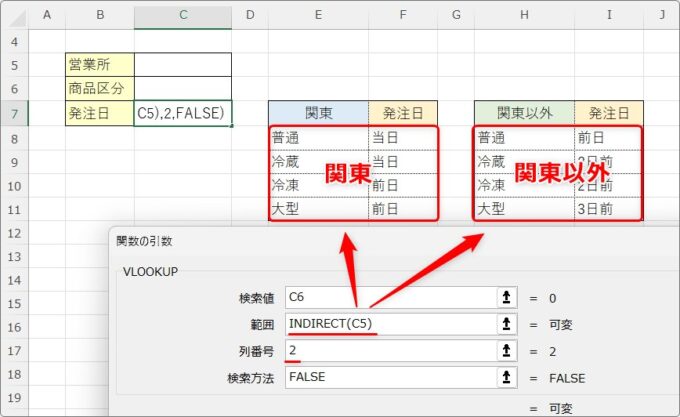Click collapse-dialog icon beside 検索値 field
680x417 pixels.
coord(509,297)
